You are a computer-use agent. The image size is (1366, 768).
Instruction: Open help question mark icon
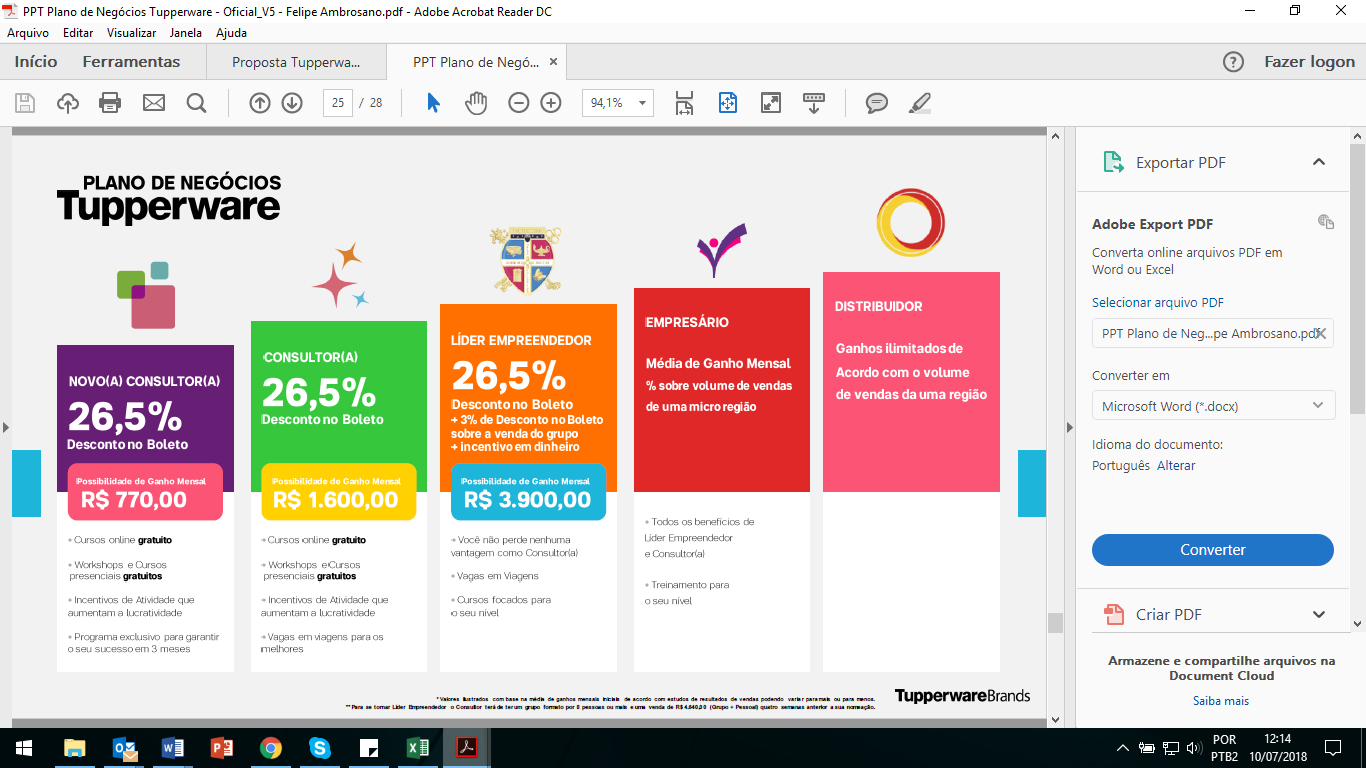coord(1234,62)
